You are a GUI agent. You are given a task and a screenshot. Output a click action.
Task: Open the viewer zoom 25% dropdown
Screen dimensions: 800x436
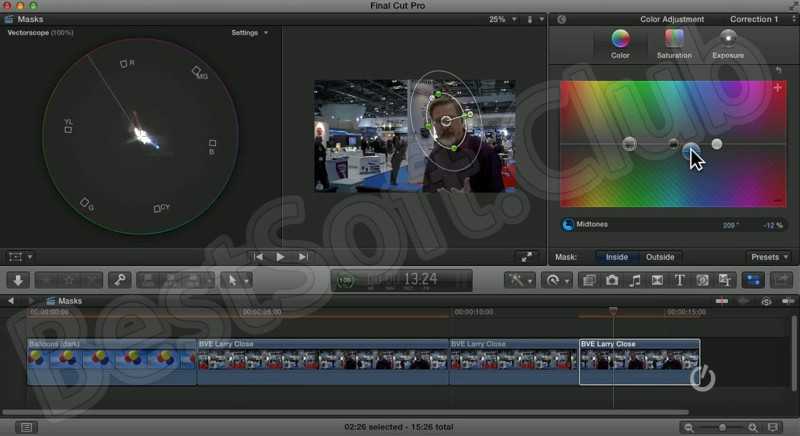pos(503,19)
